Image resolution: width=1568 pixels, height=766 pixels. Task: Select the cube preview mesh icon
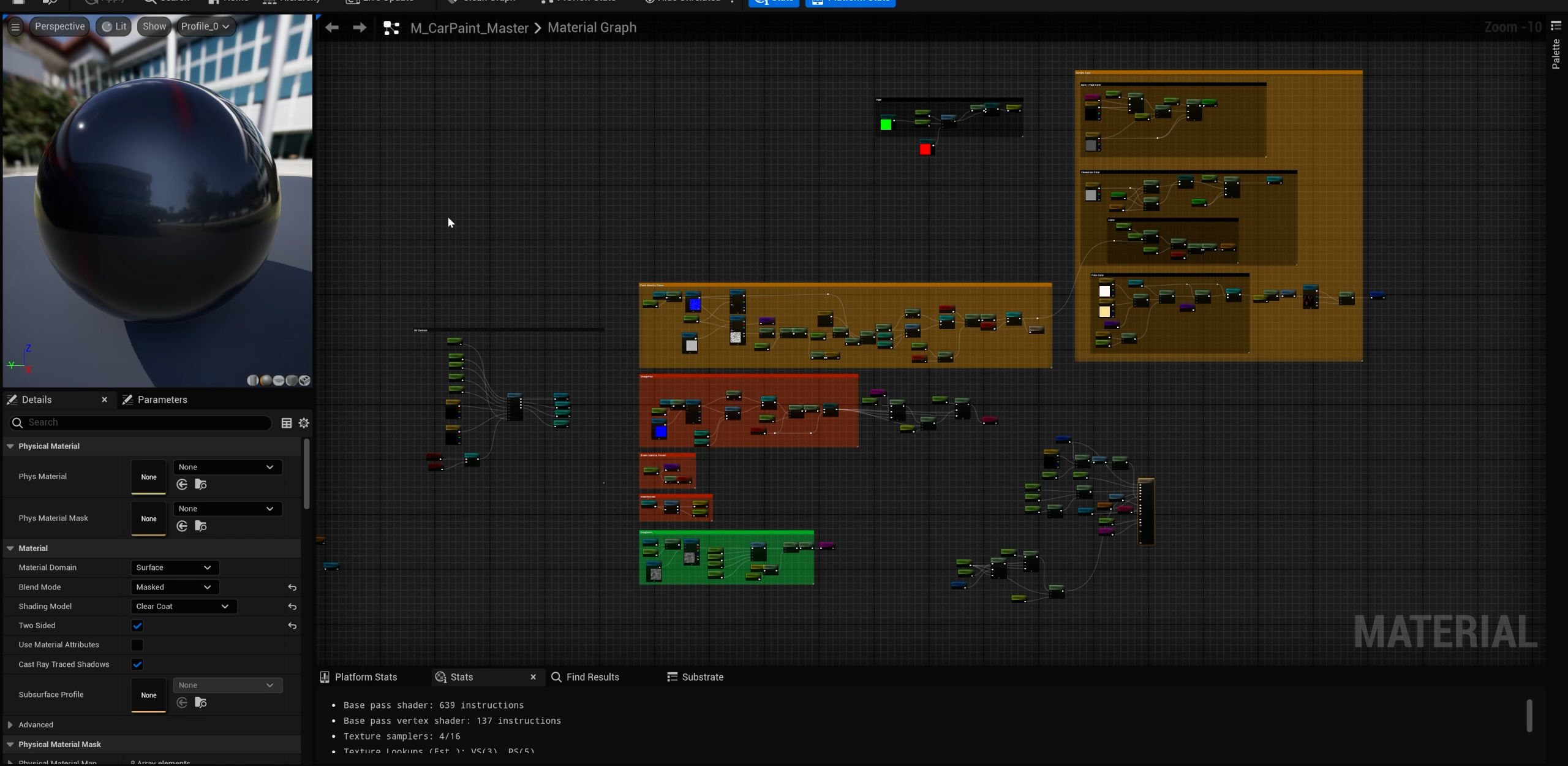292,381
